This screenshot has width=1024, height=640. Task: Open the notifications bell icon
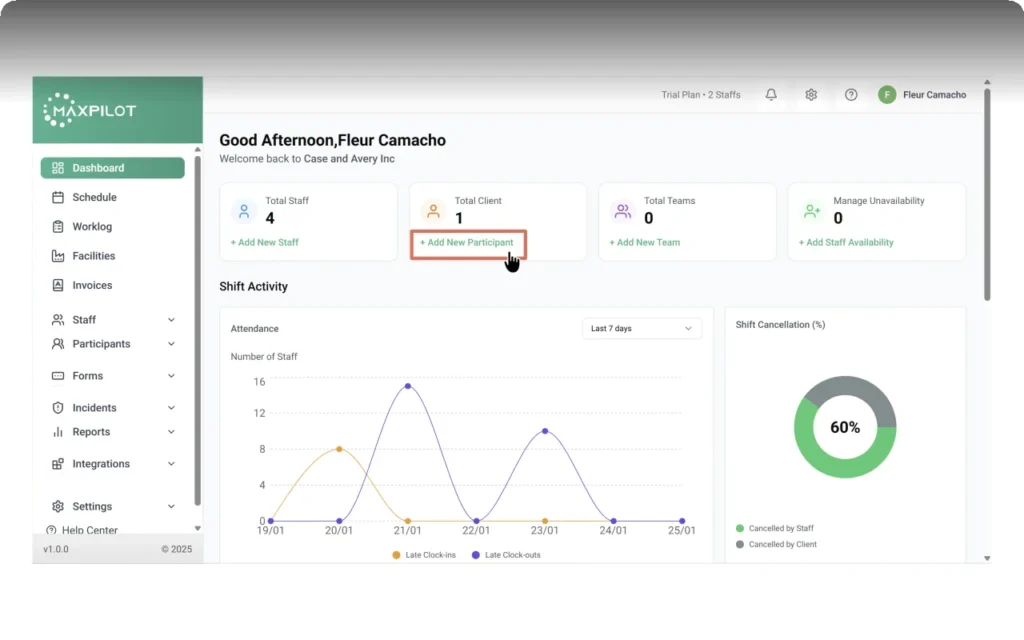(771, 95)
